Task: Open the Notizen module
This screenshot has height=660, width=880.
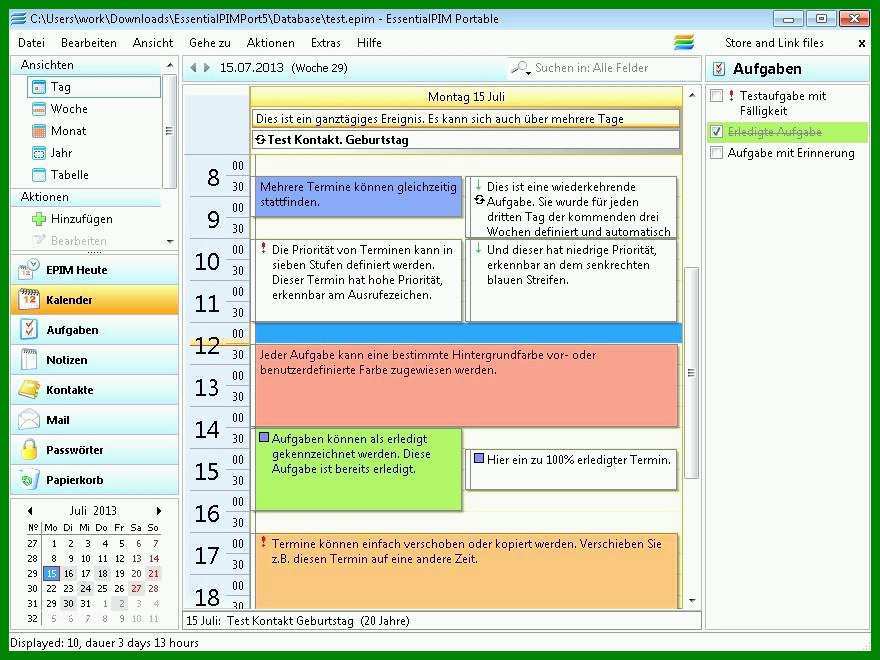Action: click(x=94, y=360)
